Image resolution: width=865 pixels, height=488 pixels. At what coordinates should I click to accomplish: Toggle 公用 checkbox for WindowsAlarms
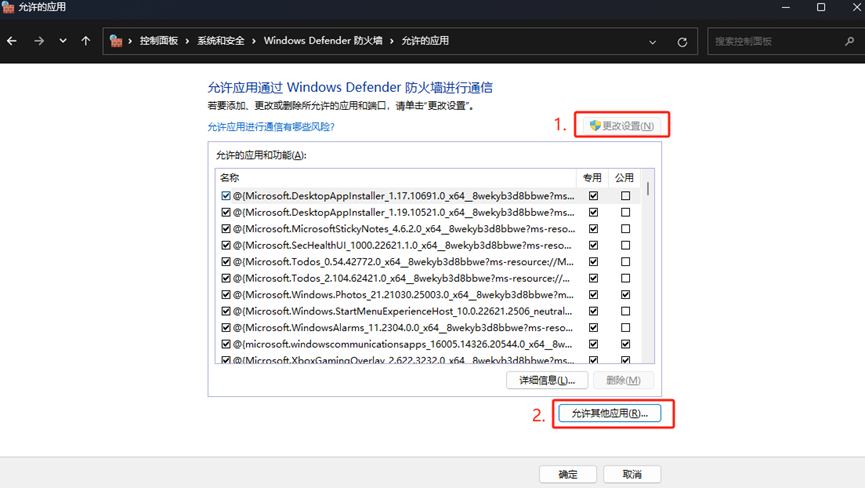(626, 328)
